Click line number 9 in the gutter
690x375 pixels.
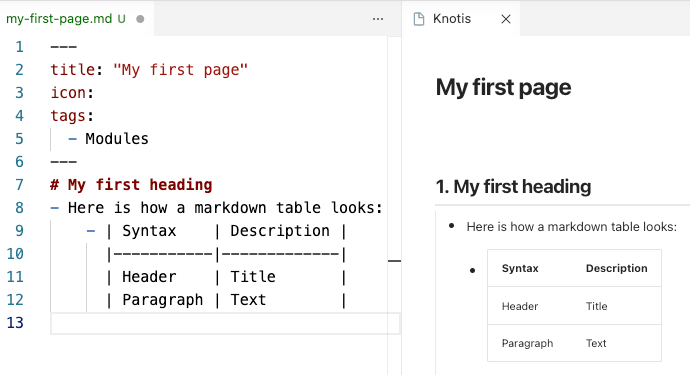[x=19, y=231]
